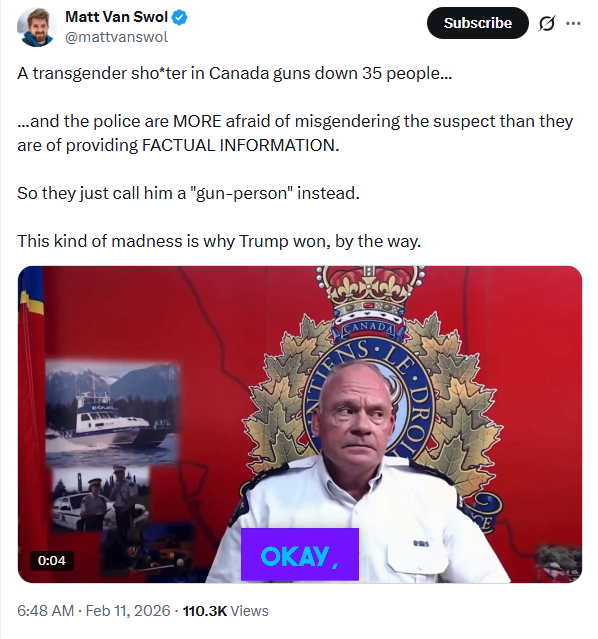Click the "gun-person" sentence in tweet
This screenshot has width=598, height=639.
tap(188, 193)
